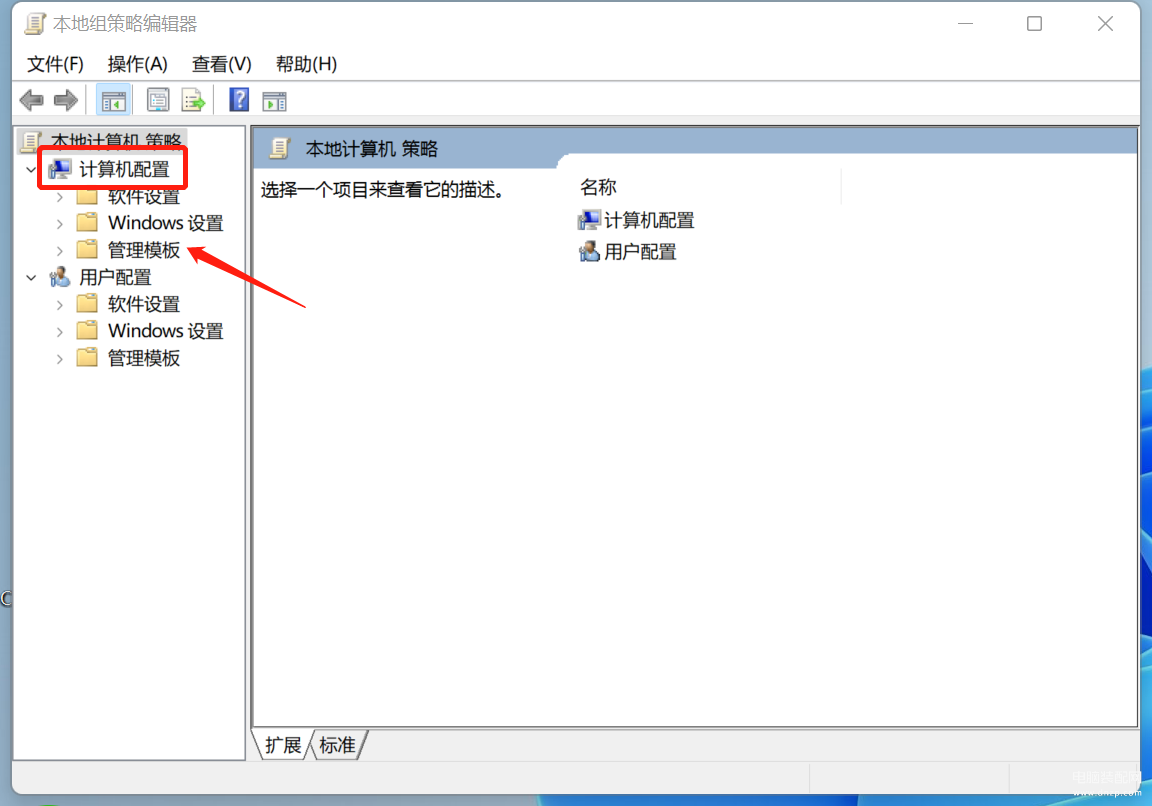Toggle the show/hide action pane icon

(274, 101)
